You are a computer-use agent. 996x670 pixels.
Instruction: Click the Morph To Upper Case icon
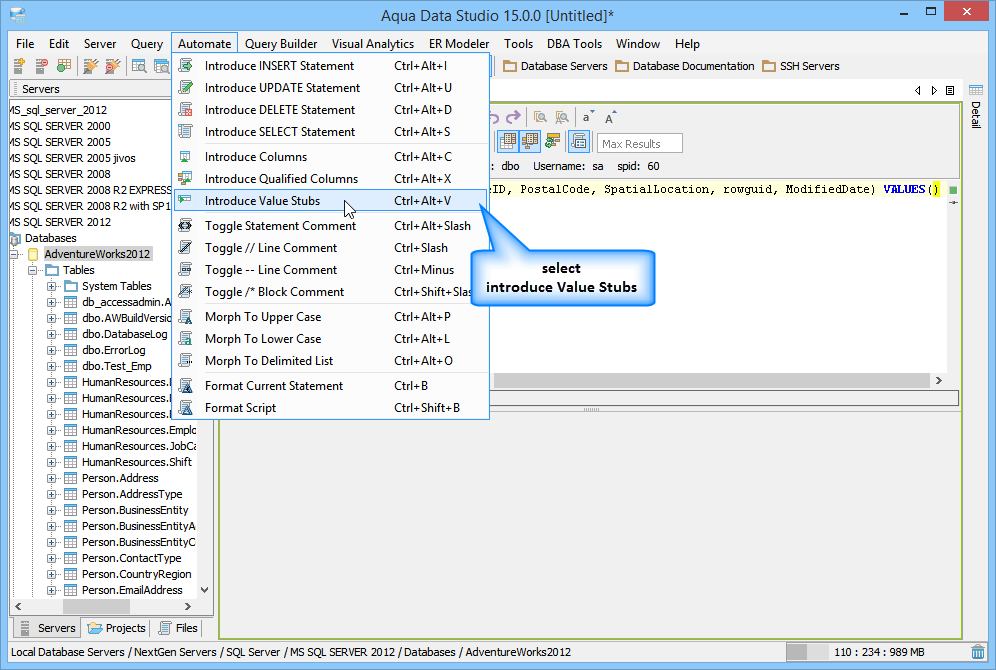pos(185,316)
